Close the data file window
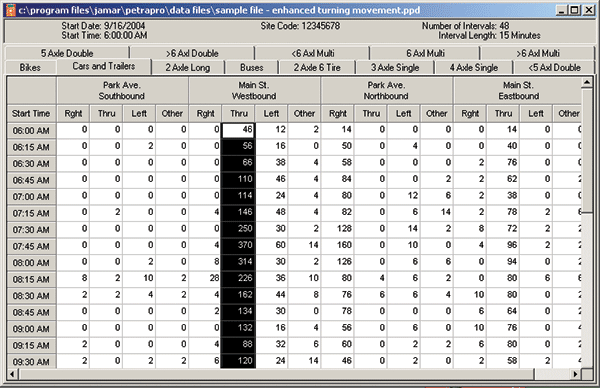This screenshot has width=600, height=388. click(589, 10)
